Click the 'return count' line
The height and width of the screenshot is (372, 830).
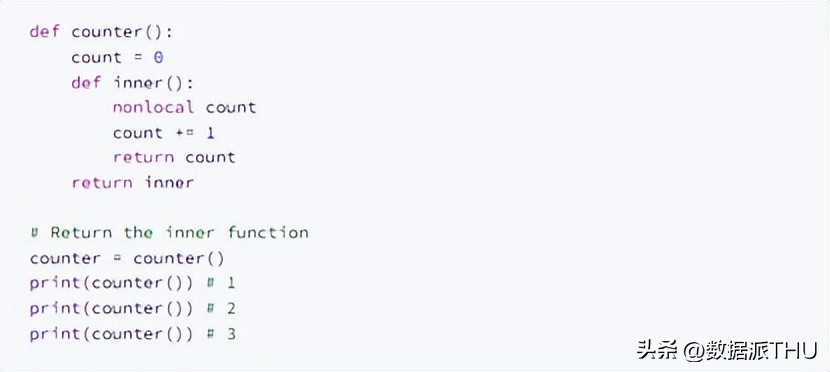[174, 157]
